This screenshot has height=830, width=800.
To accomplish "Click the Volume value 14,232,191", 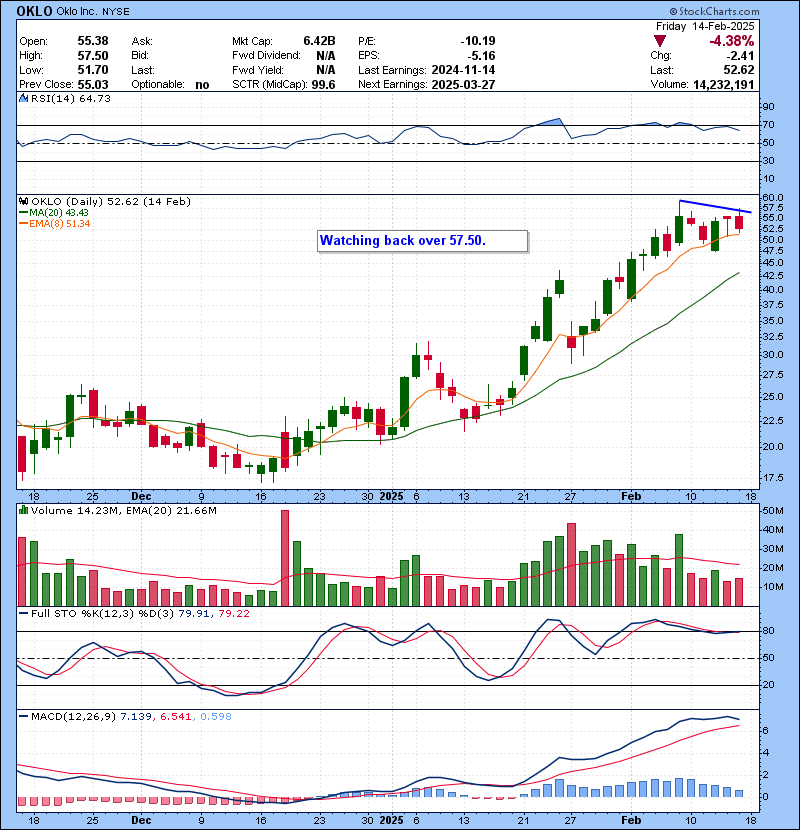I will tap(723, 84).
